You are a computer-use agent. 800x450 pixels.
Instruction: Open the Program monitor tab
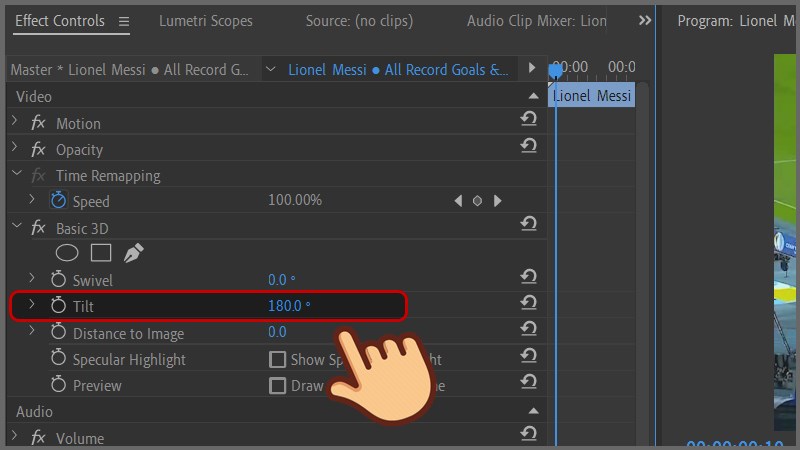click(x=736, y=21)
